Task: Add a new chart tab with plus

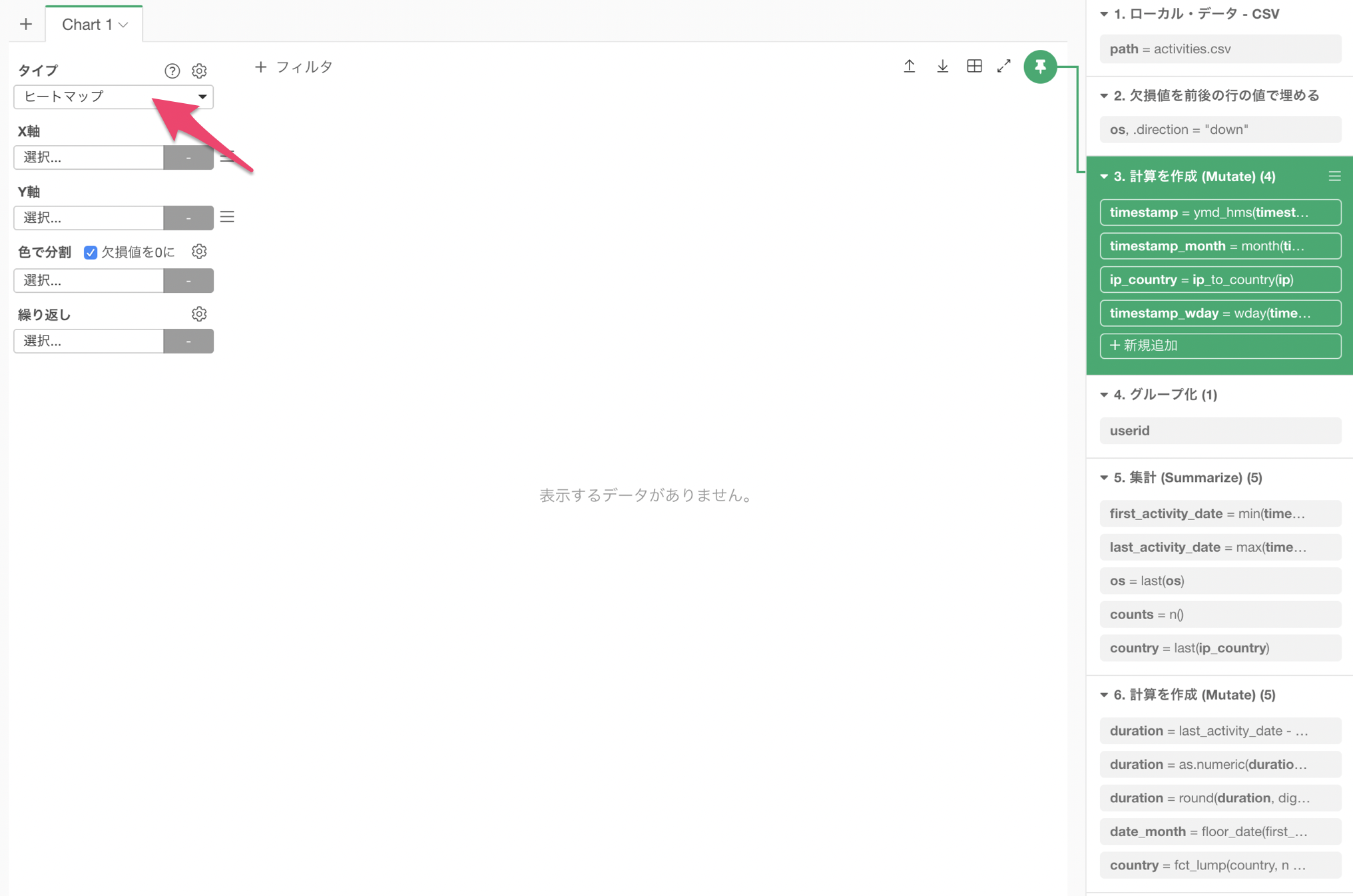Action: click(x=26, y=25)
